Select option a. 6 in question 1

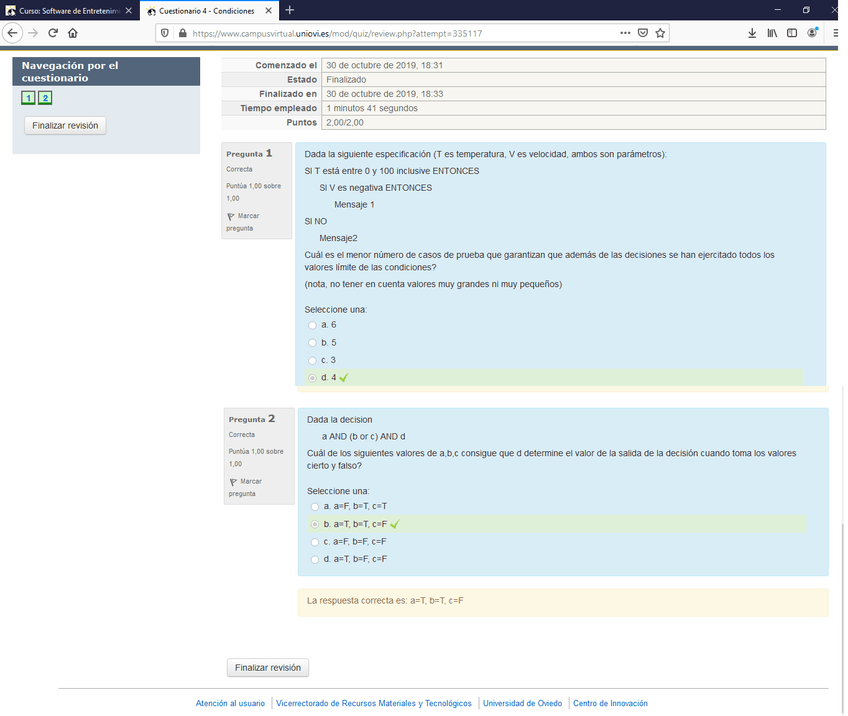312,325
